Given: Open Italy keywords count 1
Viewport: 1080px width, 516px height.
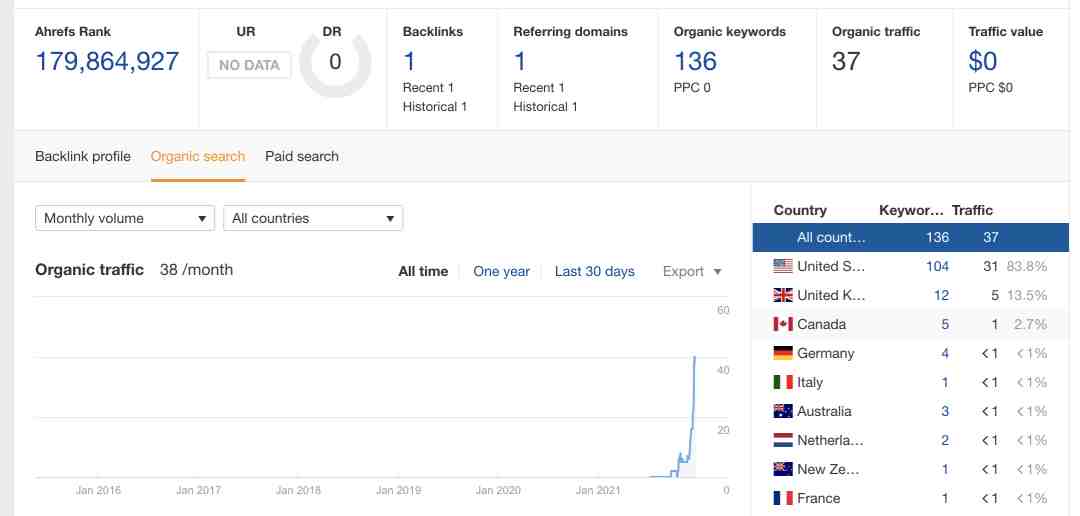Looking at the screenshot, I should coord(945,382).
